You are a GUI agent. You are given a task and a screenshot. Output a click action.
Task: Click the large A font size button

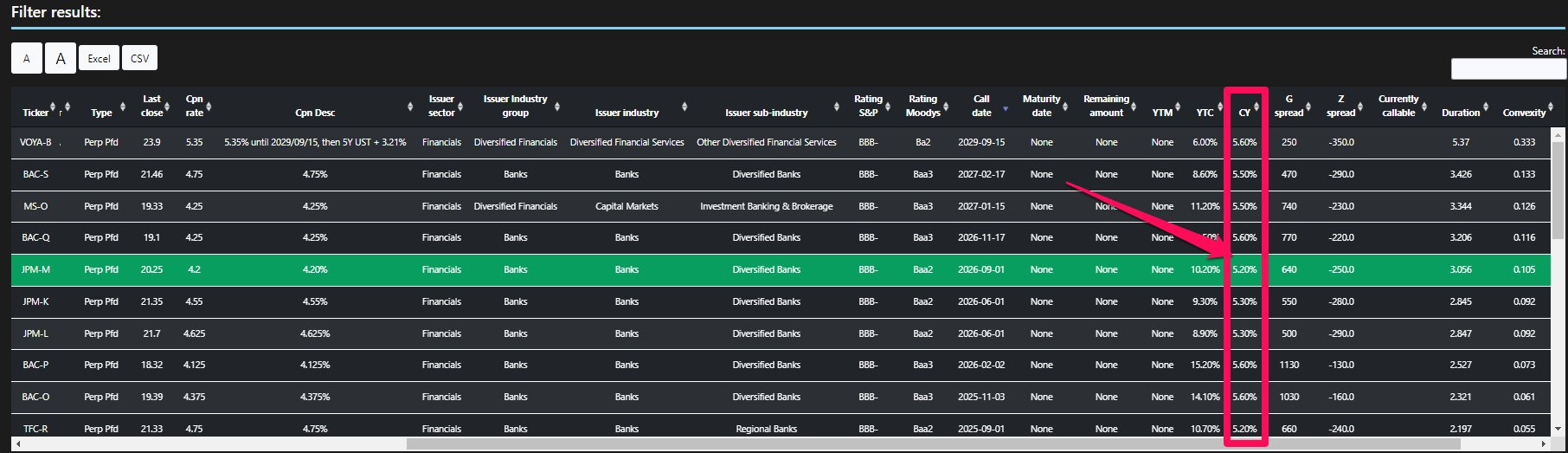[x=61, y=58]
